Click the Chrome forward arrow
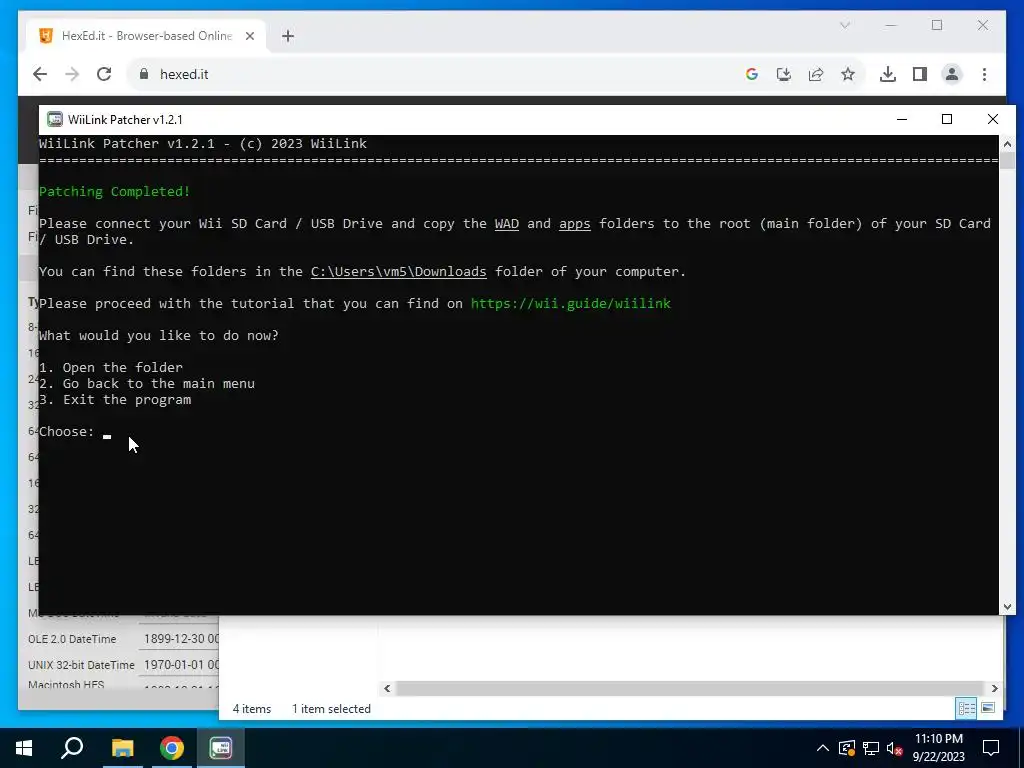The width and height of the screenshot is (1024, 768). click(72, 74)
